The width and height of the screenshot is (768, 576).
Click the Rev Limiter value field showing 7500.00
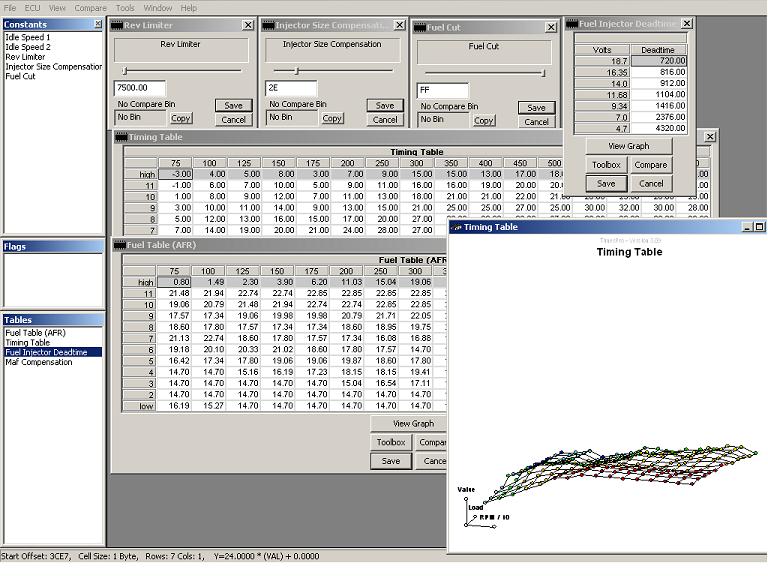(138, 89)
